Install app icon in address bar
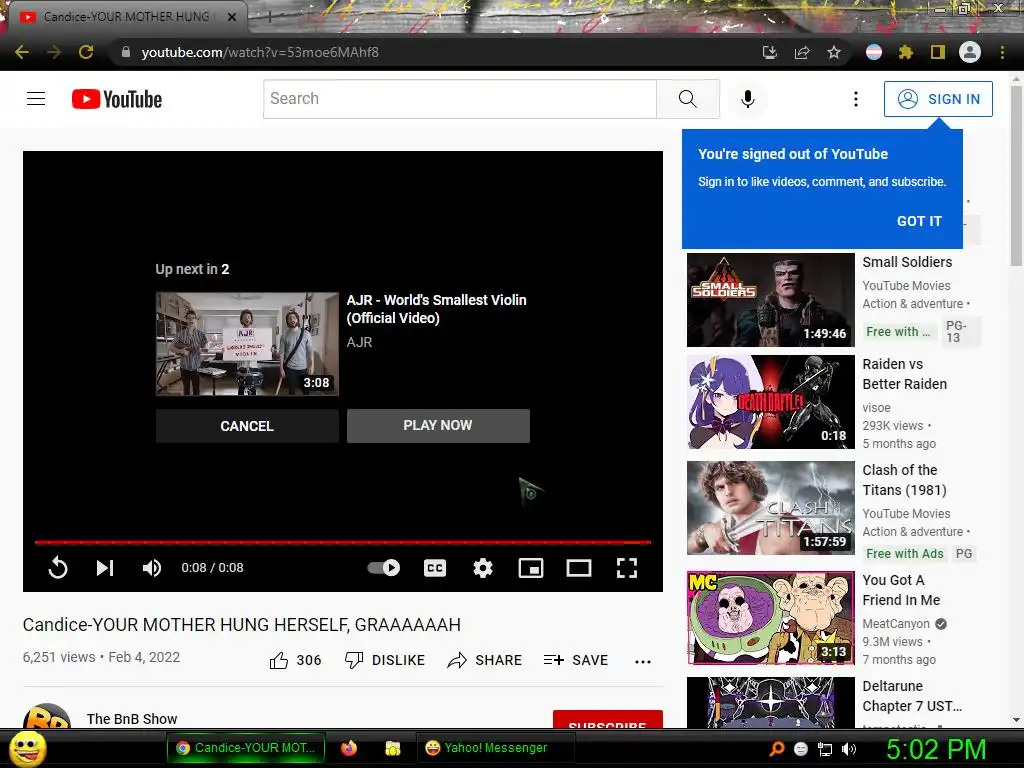Image resolution: width=1024 pixels, height=768 pixels. 770,52
